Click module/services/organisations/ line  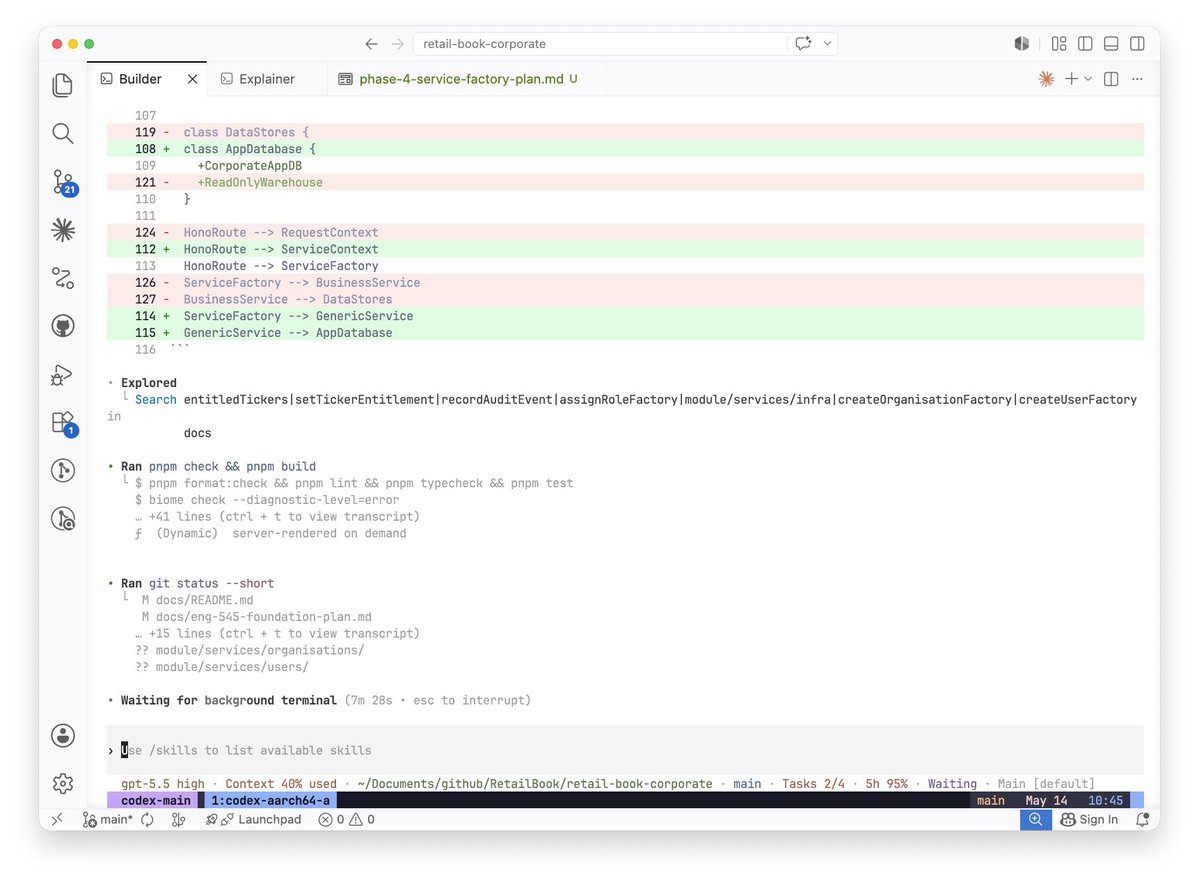[260, 650]
